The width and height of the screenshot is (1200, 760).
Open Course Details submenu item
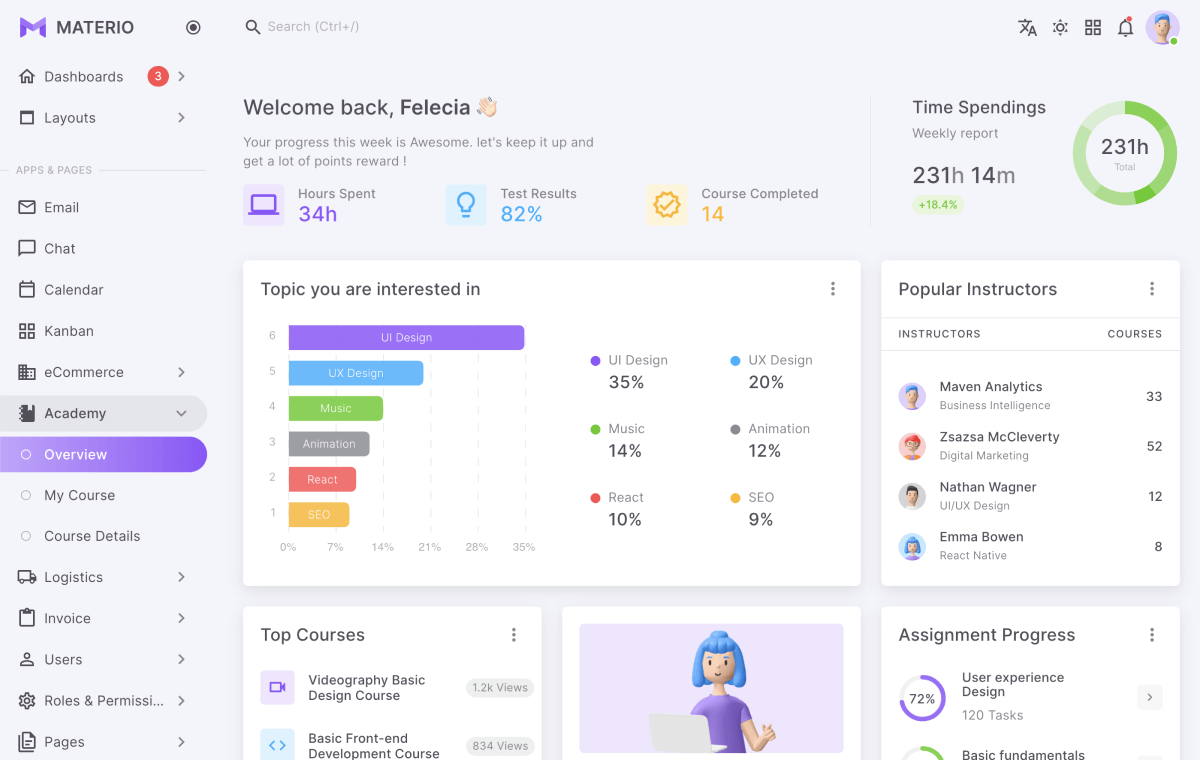pos(103,536)
